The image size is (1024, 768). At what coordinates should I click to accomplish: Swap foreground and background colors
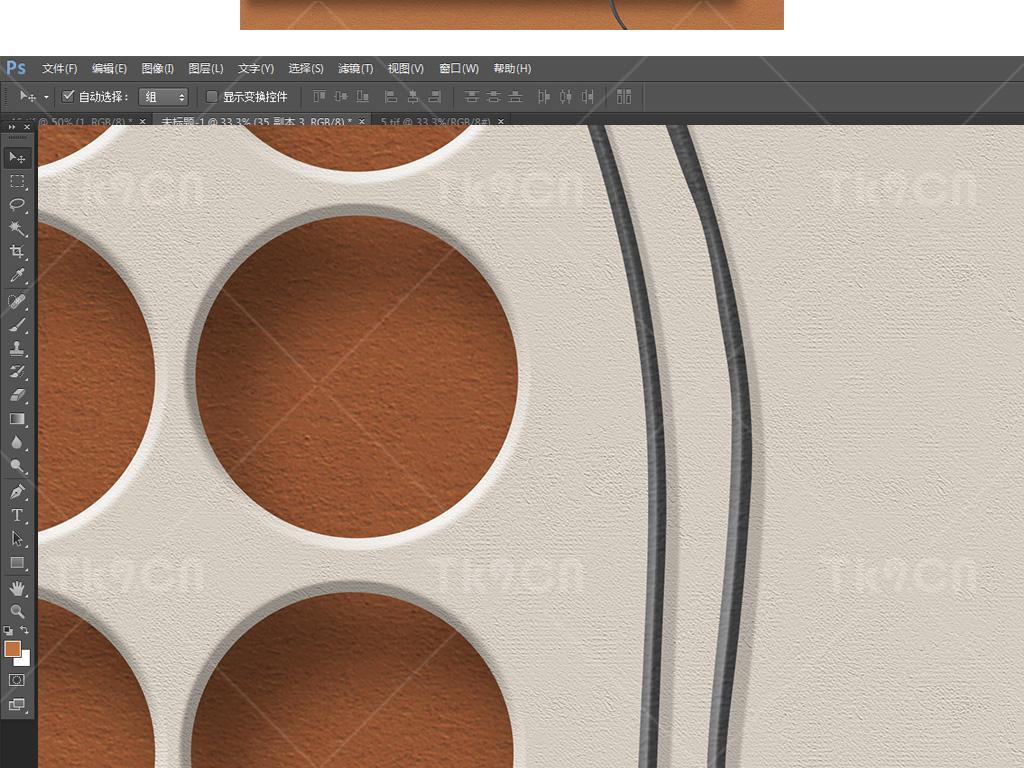pyautogui.click(x=24, y=630)
